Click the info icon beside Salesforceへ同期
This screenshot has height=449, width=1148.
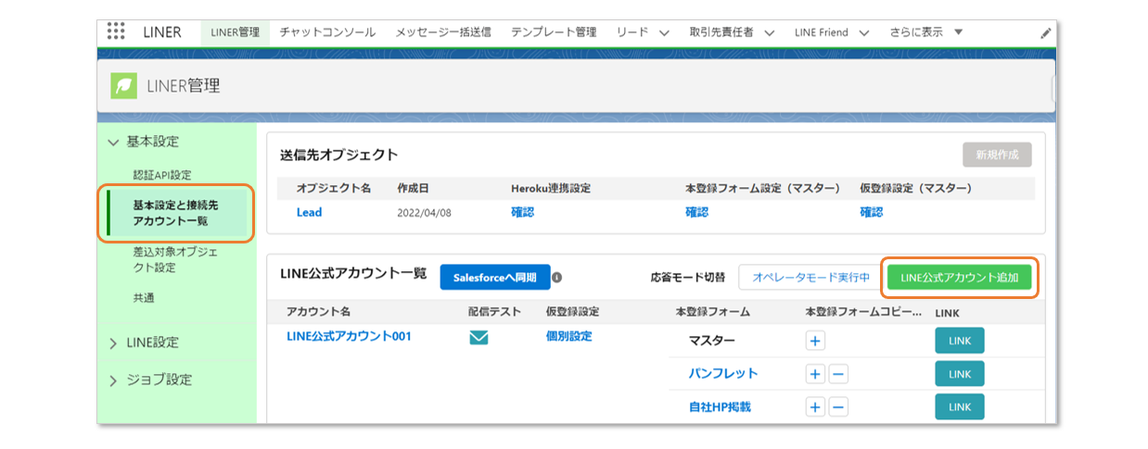556,278
